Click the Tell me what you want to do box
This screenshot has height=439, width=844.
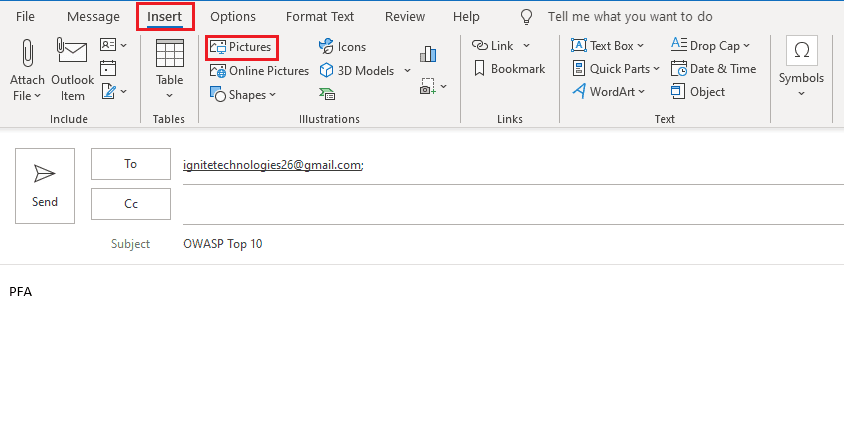(x=630, y=17)
